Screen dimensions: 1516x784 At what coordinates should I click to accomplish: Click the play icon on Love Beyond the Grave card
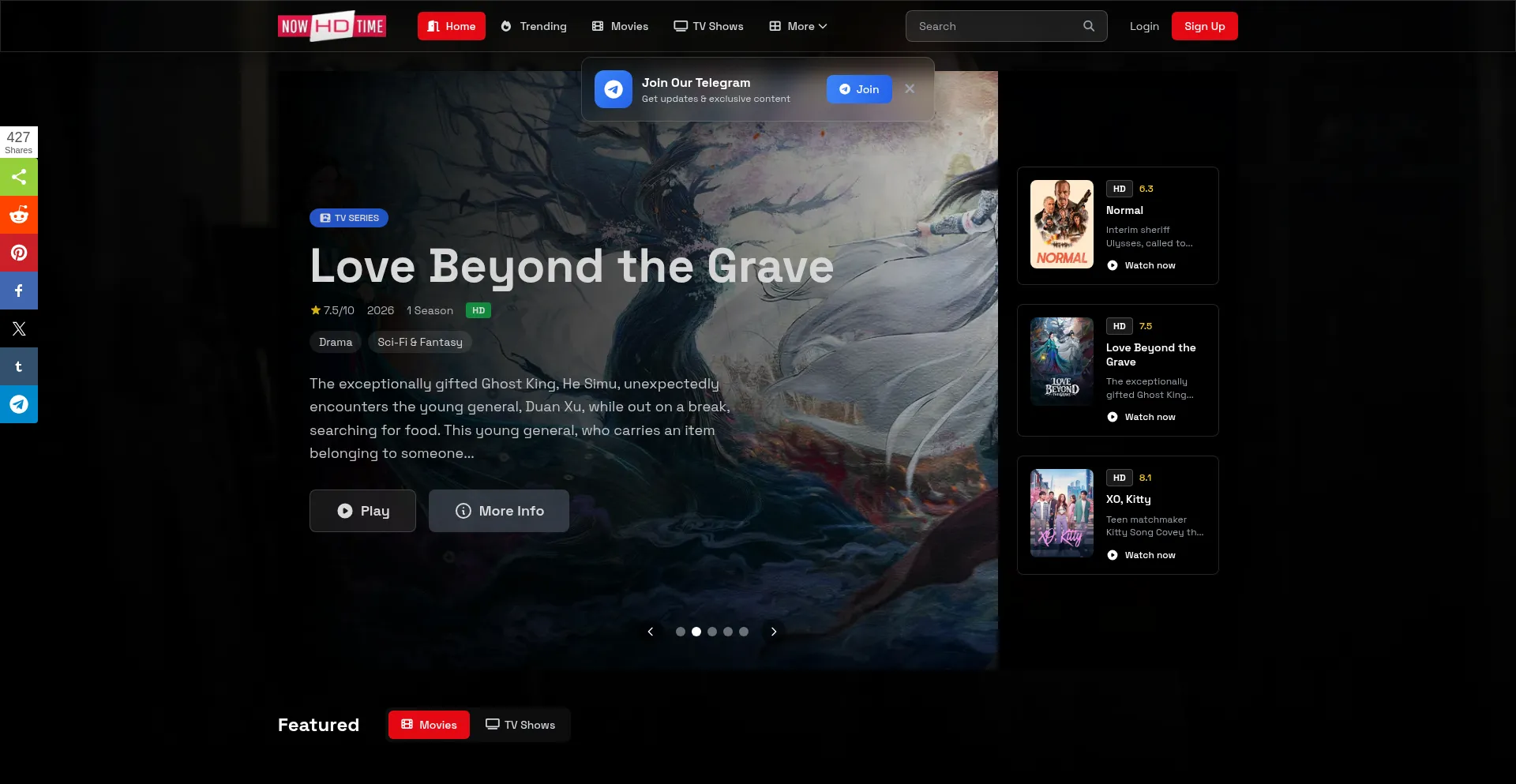tap(1113, 417)
